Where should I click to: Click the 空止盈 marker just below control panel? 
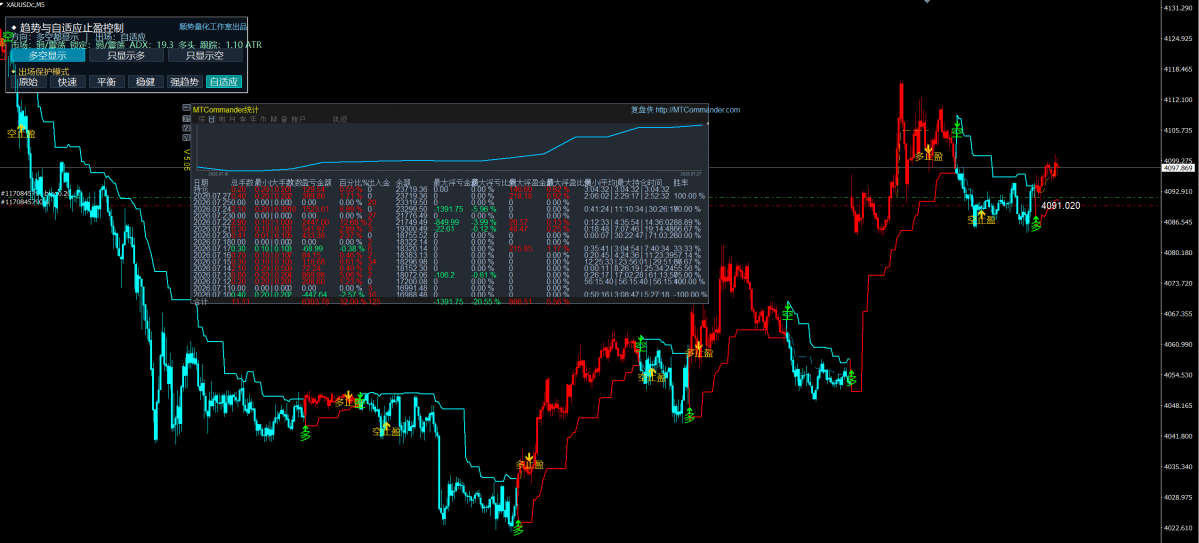pos(21,133)
